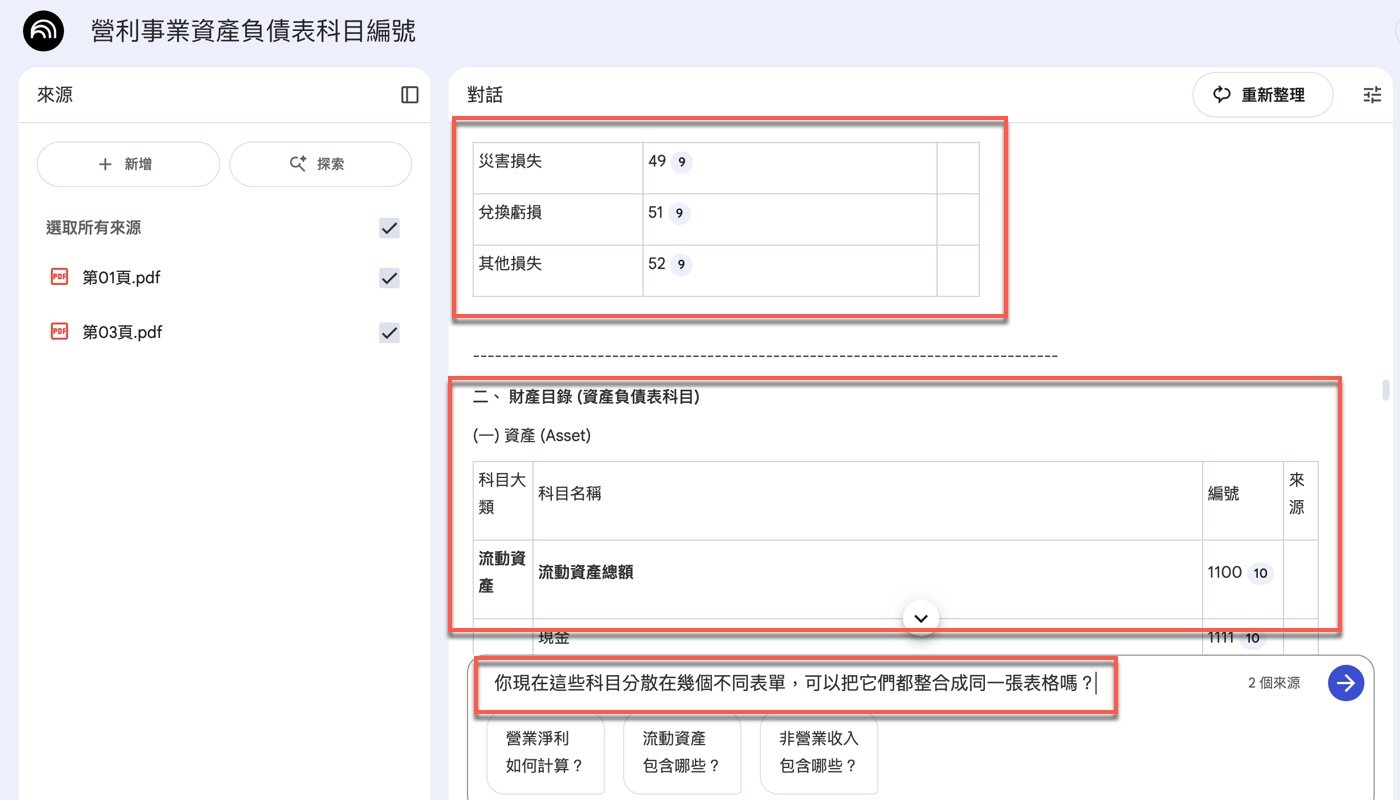The image size is (1400, 800).
Task: Click the refresh icon in 重新整理
Action: pyautogui.click(x=1222, y=94)
